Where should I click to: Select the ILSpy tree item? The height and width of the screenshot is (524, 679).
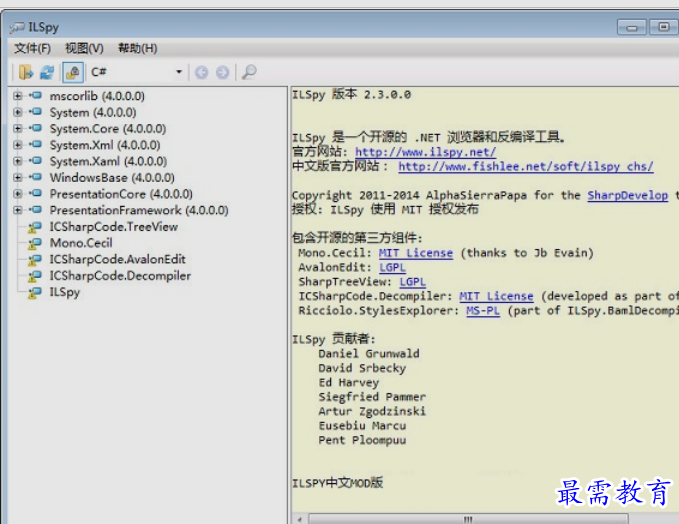[x=65, y=292]
